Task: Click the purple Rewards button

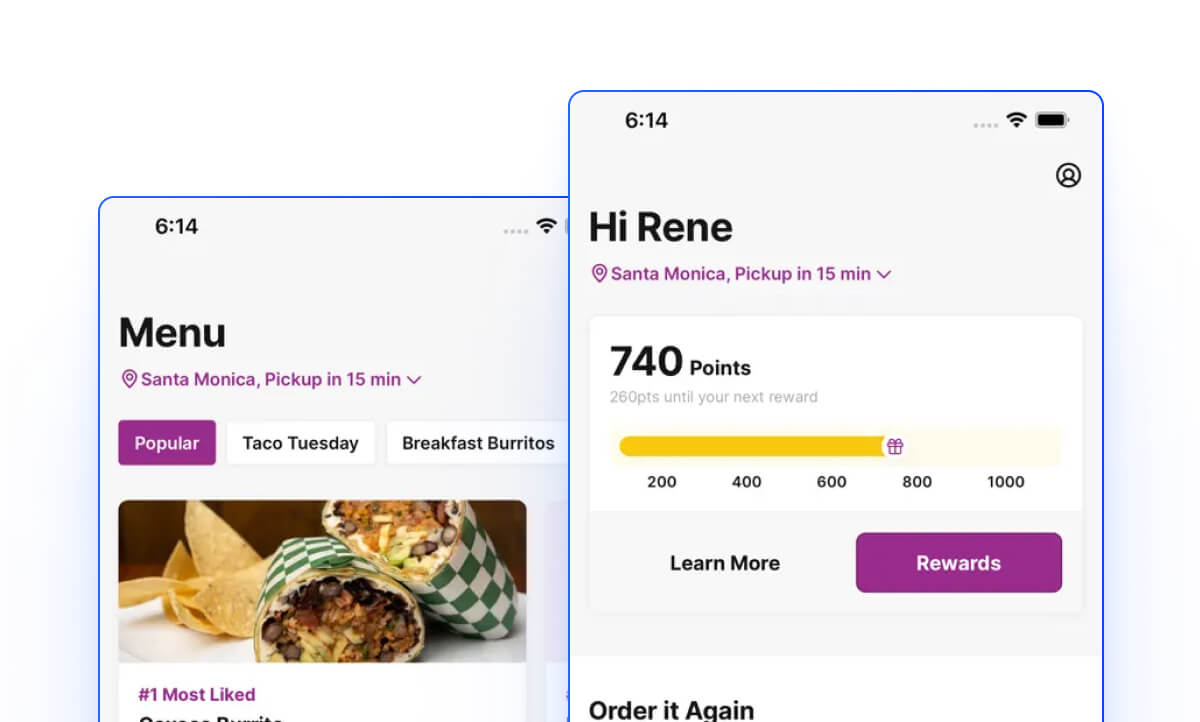Action: [x=959, y=563]
